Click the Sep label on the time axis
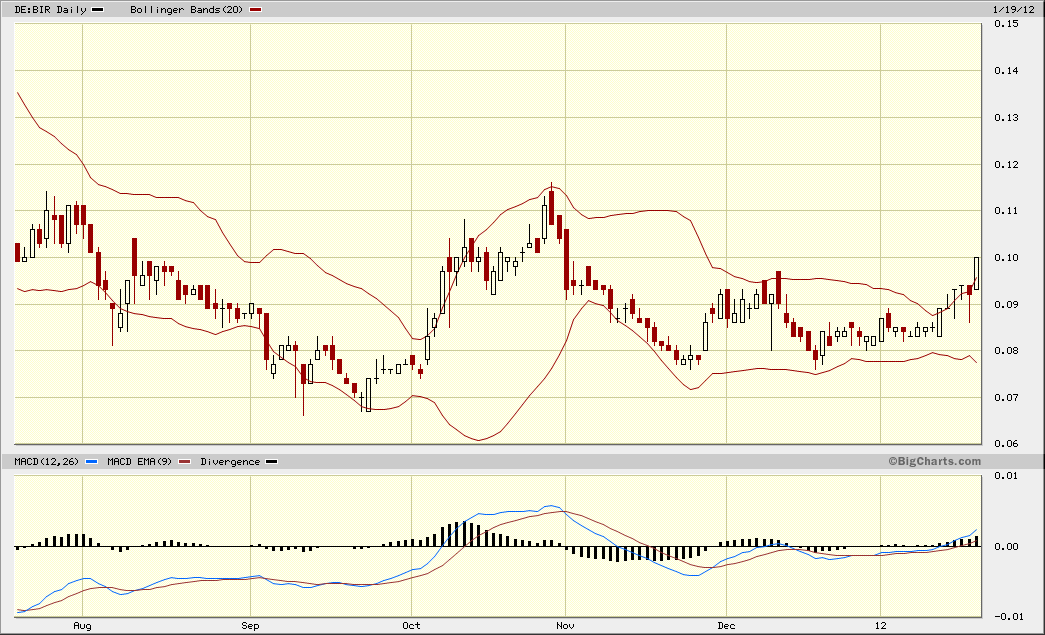1045x635 pixels. pos(250,625)
